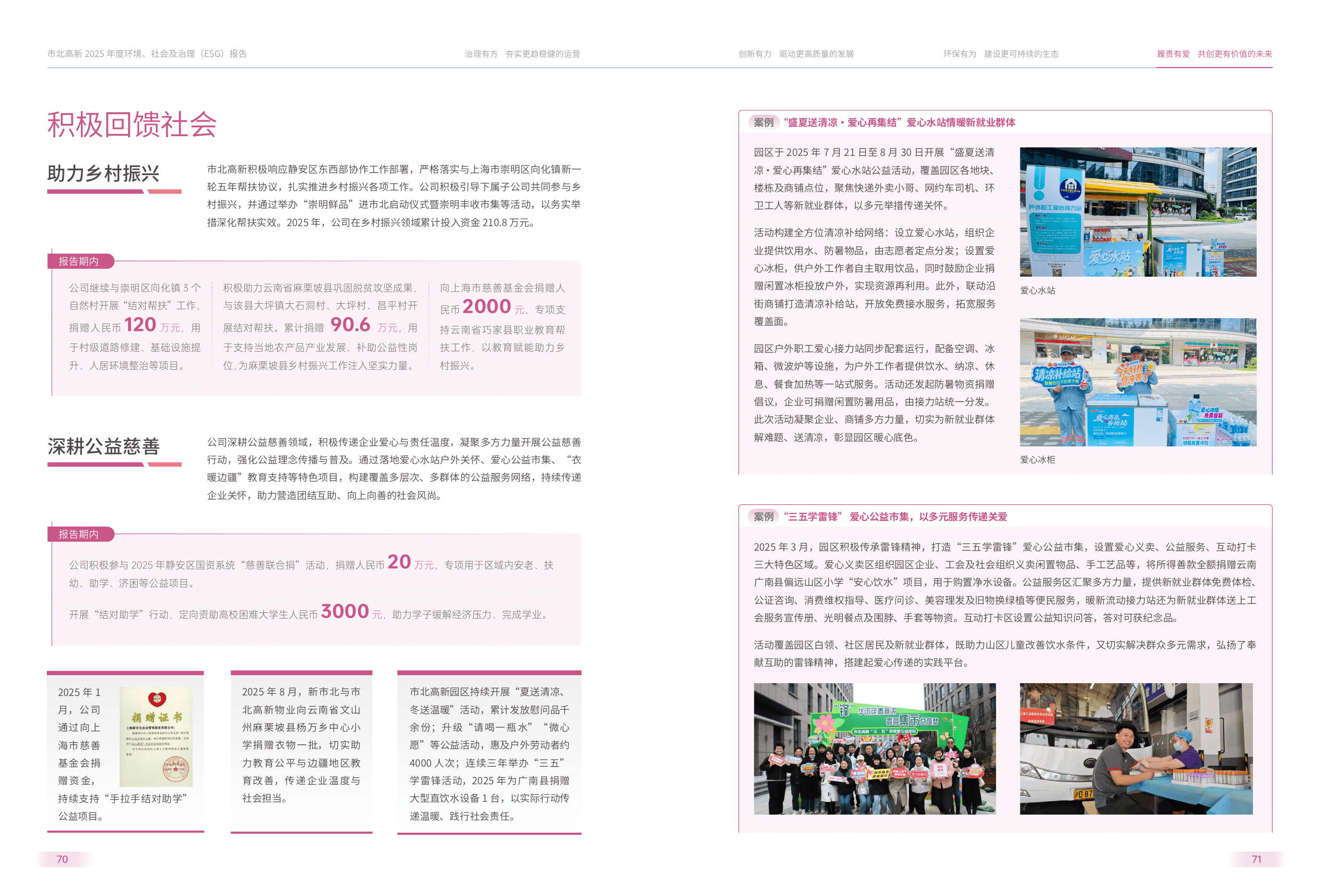This screenshot has height=896, width=1320.
Task: Click the report title 市北高新 2025 年度 ESG 报告
Action: point(146,54)
